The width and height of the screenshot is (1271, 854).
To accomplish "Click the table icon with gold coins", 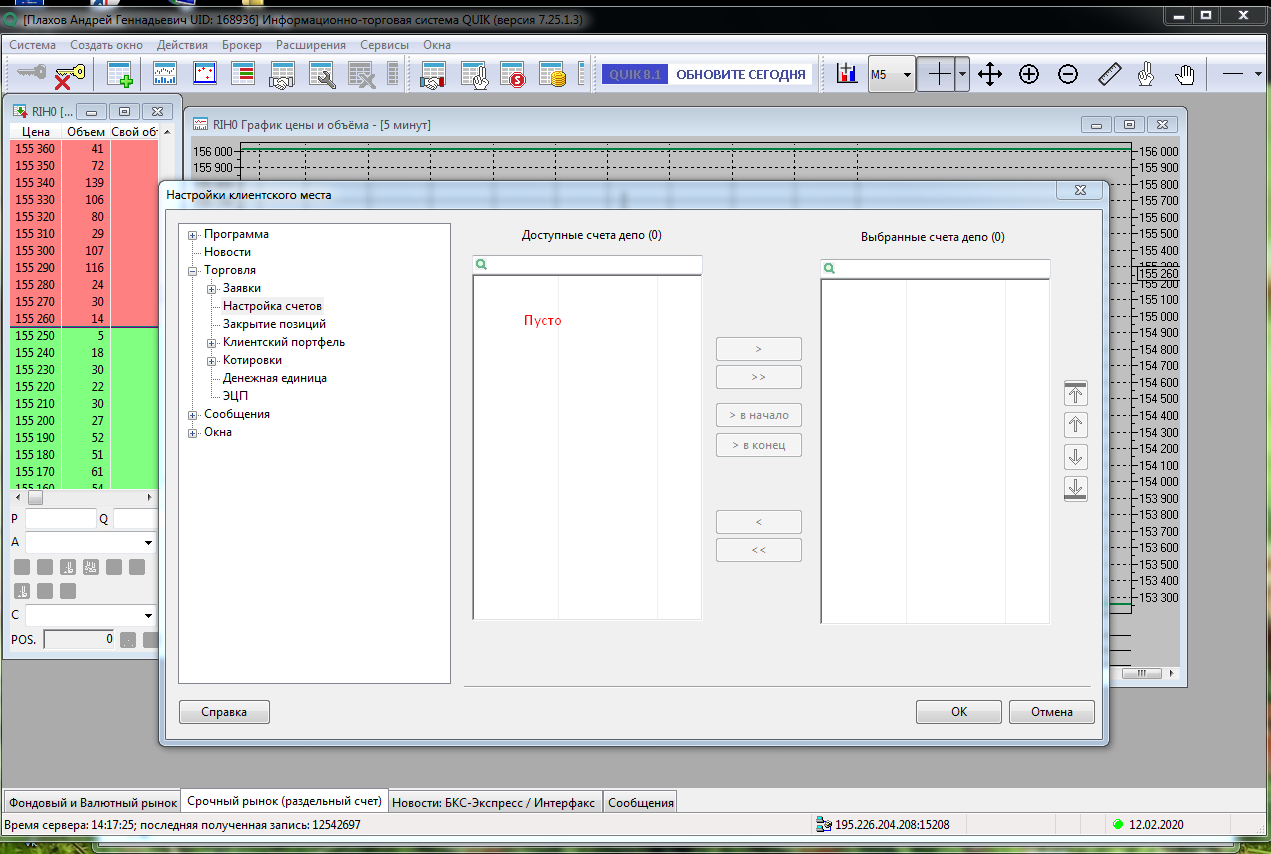I will click(x=552, y=74).
